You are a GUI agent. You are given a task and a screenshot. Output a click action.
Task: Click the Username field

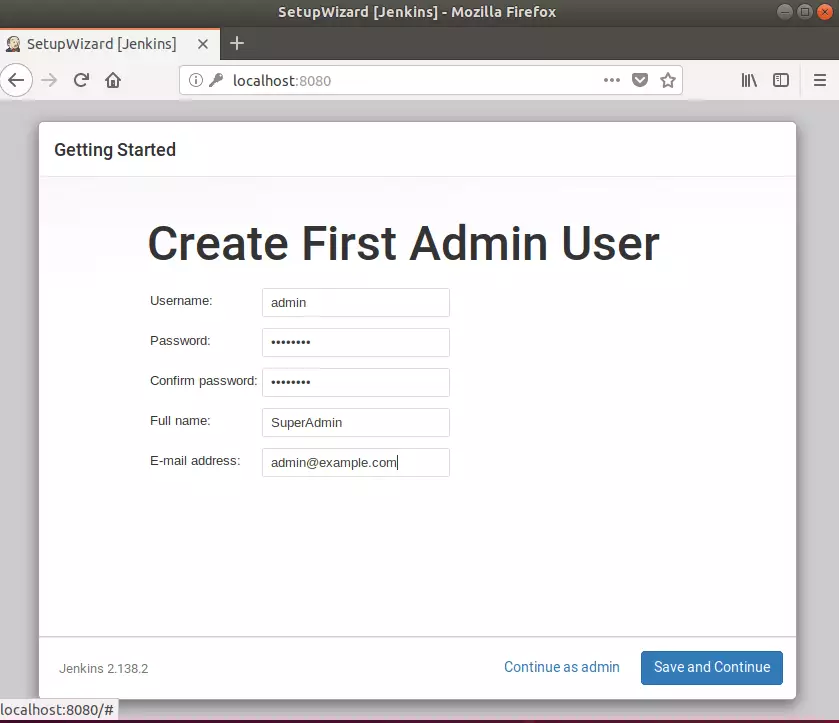point(356,303)
